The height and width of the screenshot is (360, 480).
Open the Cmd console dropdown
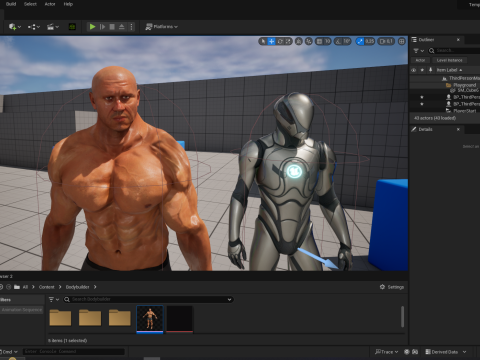(9, 352)
